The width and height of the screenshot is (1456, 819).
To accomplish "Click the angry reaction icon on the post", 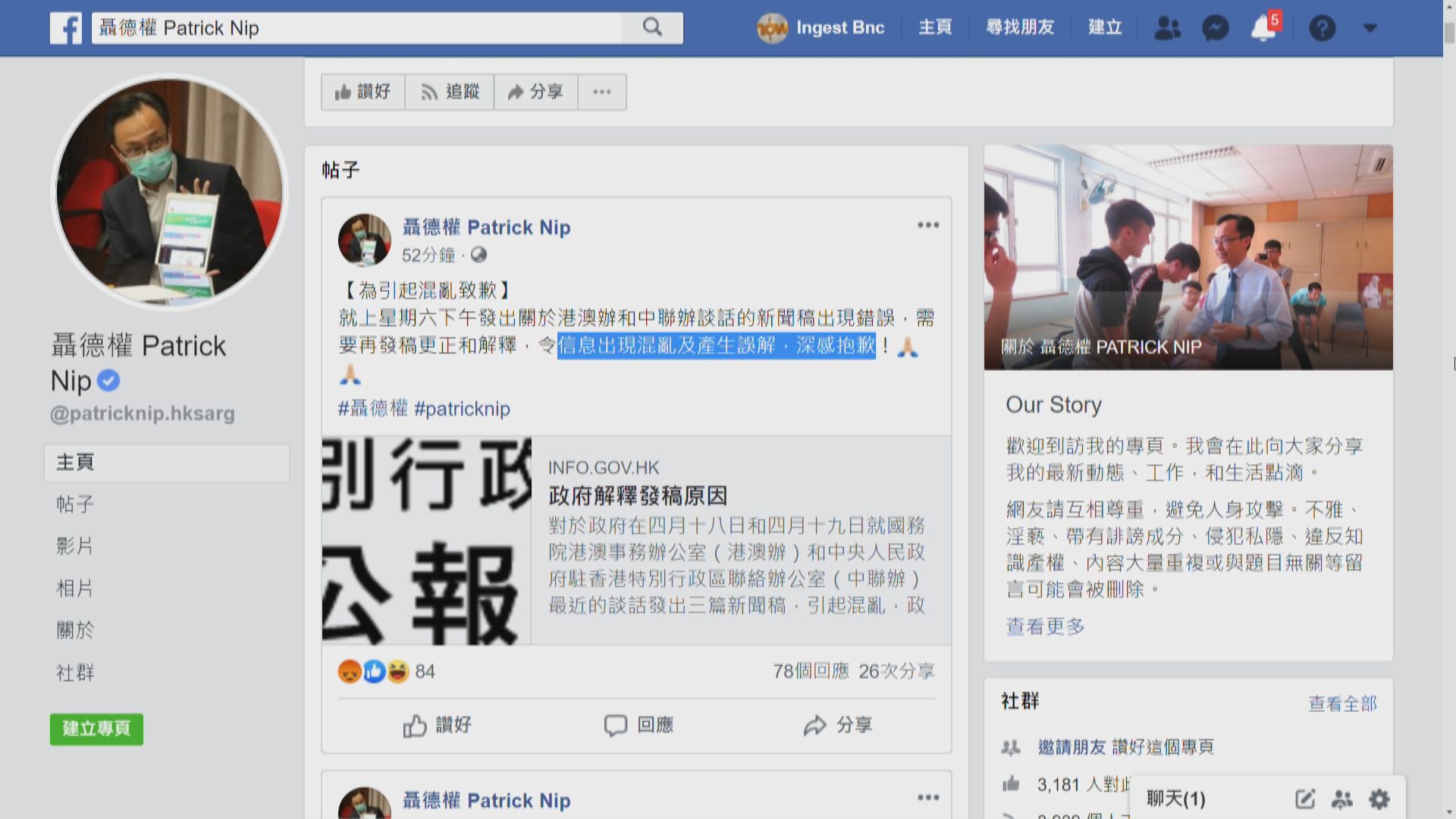I will click(x=347, y=670).
